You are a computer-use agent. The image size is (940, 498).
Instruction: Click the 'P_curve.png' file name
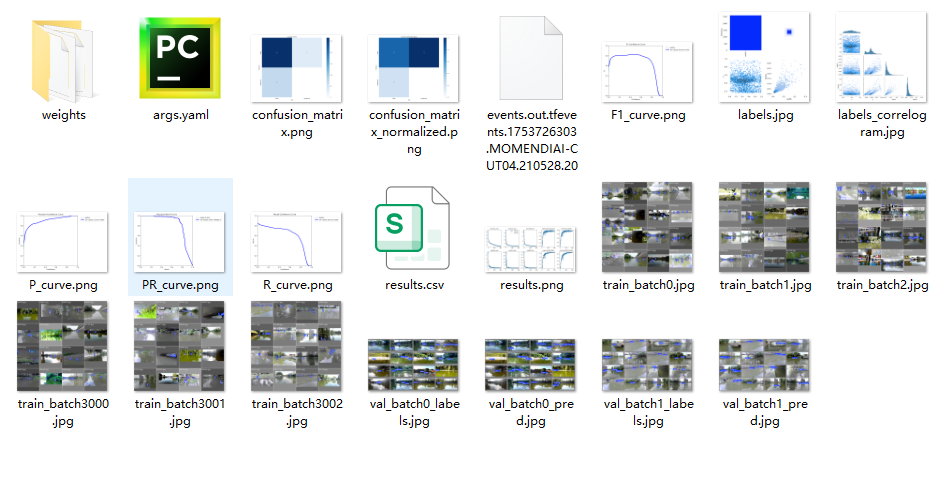click(x=63, y=285)
